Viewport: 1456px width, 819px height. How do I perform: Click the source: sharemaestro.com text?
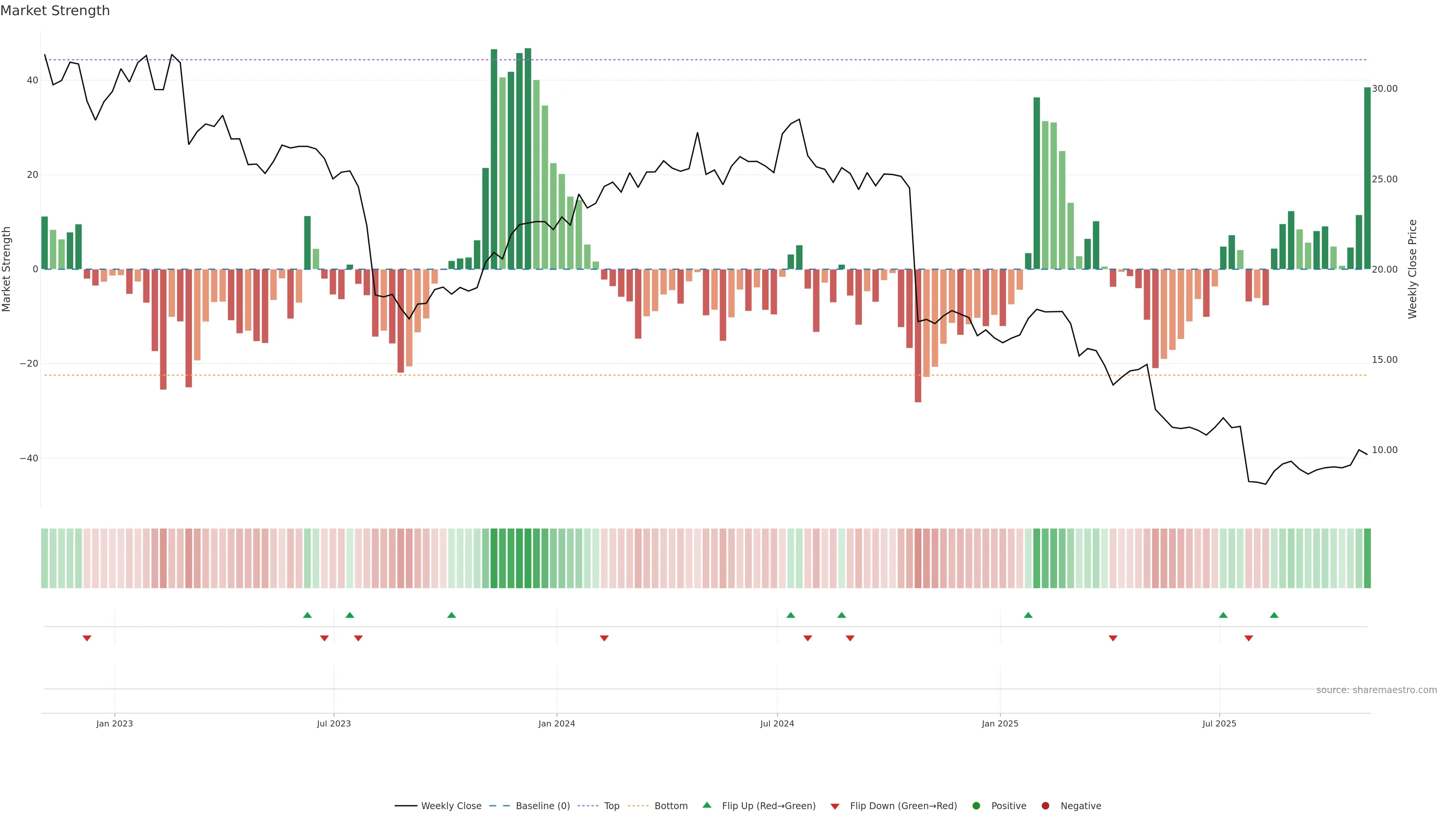[x=1376, y=690]
